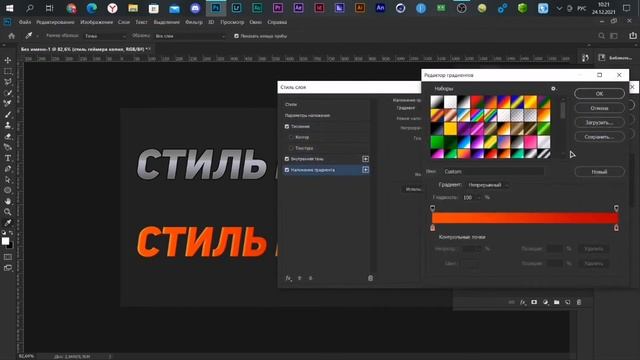
Task: Toggle the Наложение градиента effect checkbox
Action: click(287, 170)
